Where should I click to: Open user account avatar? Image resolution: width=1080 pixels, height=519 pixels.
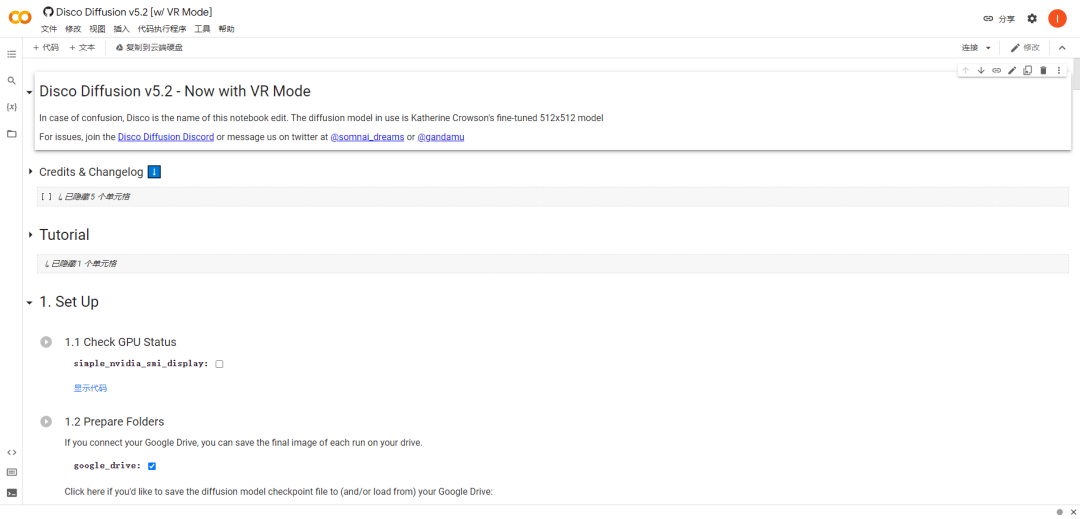(1057, 19)
